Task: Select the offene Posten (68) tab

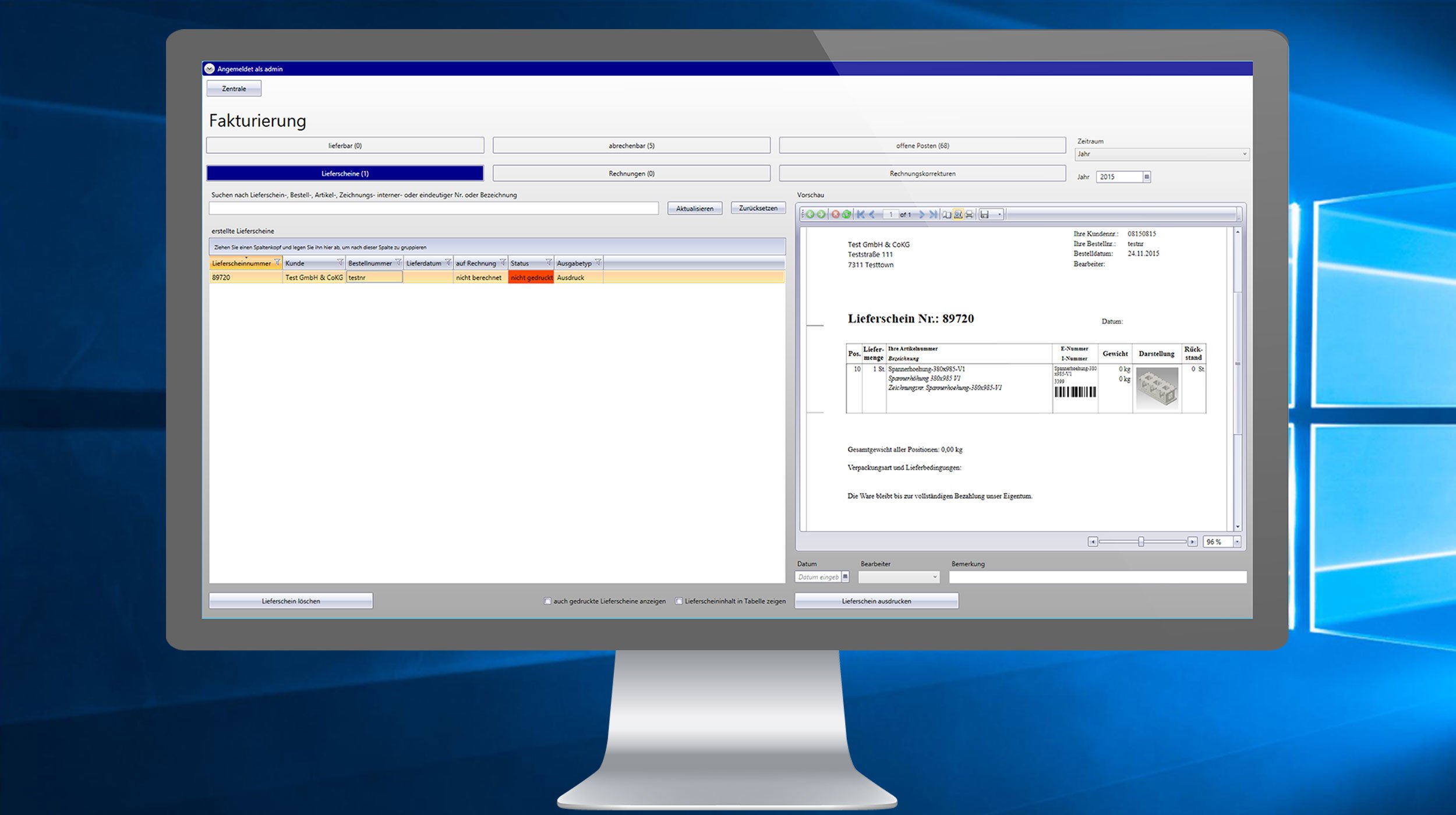Action: pos(922,146)
